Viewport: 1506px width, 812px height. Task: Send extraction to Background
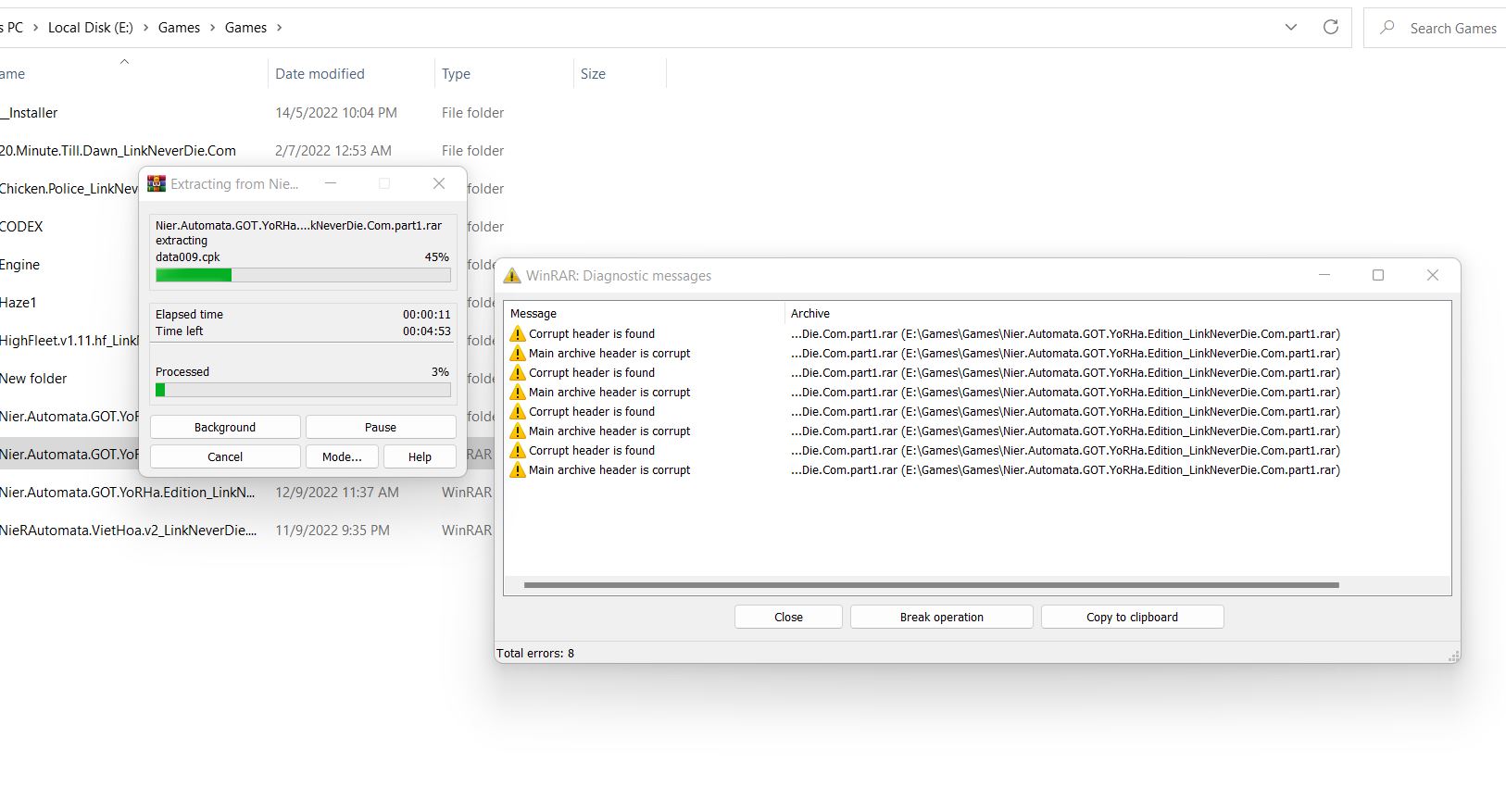[225, 427]
